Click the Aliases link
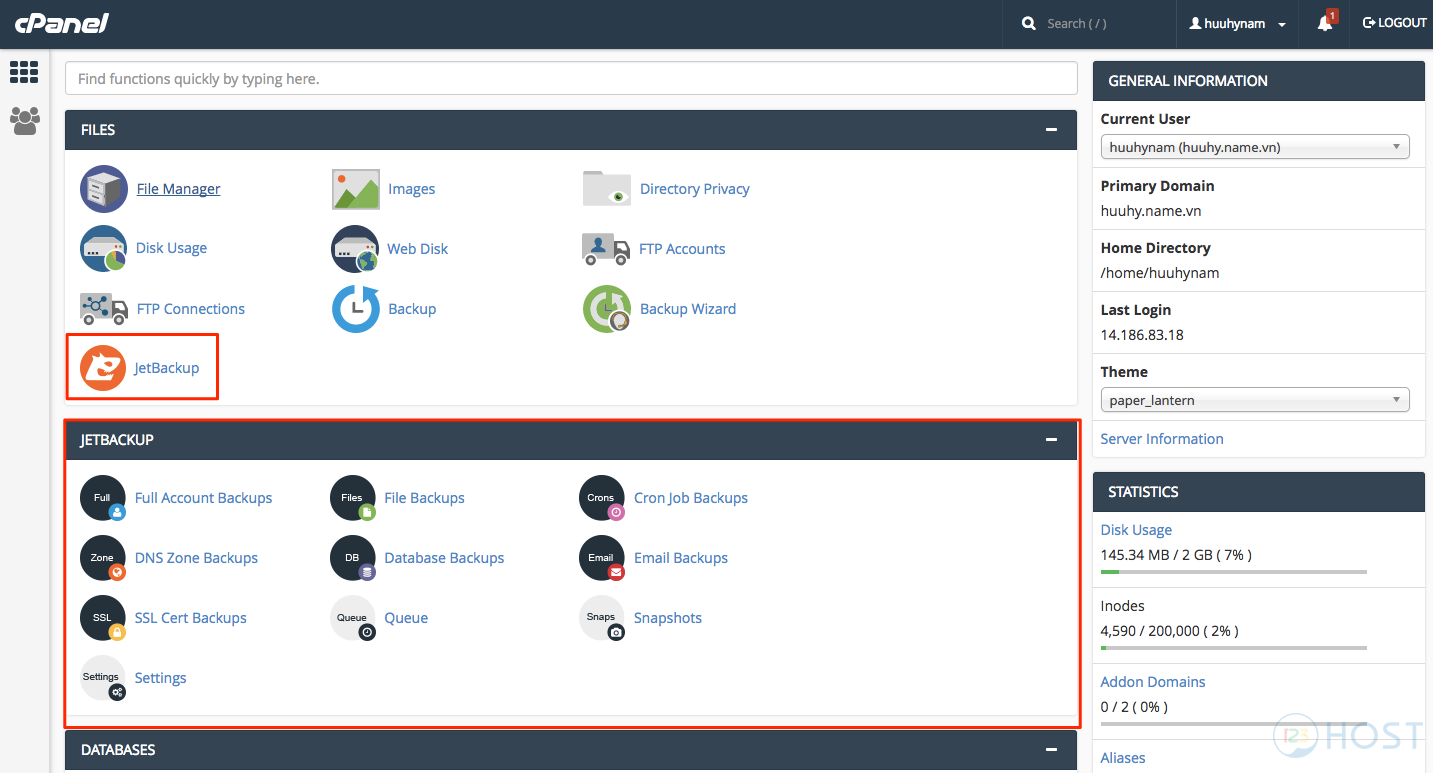This screenshot has height=773, width=1433. (x=1123, y=758)
